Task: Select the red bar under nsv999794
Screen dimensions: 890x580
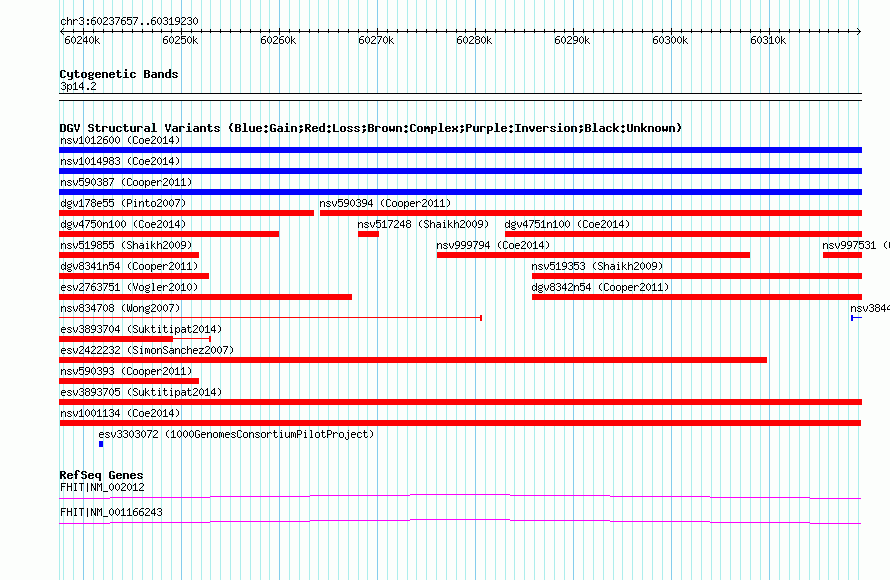Action: (x=593, y=255)
